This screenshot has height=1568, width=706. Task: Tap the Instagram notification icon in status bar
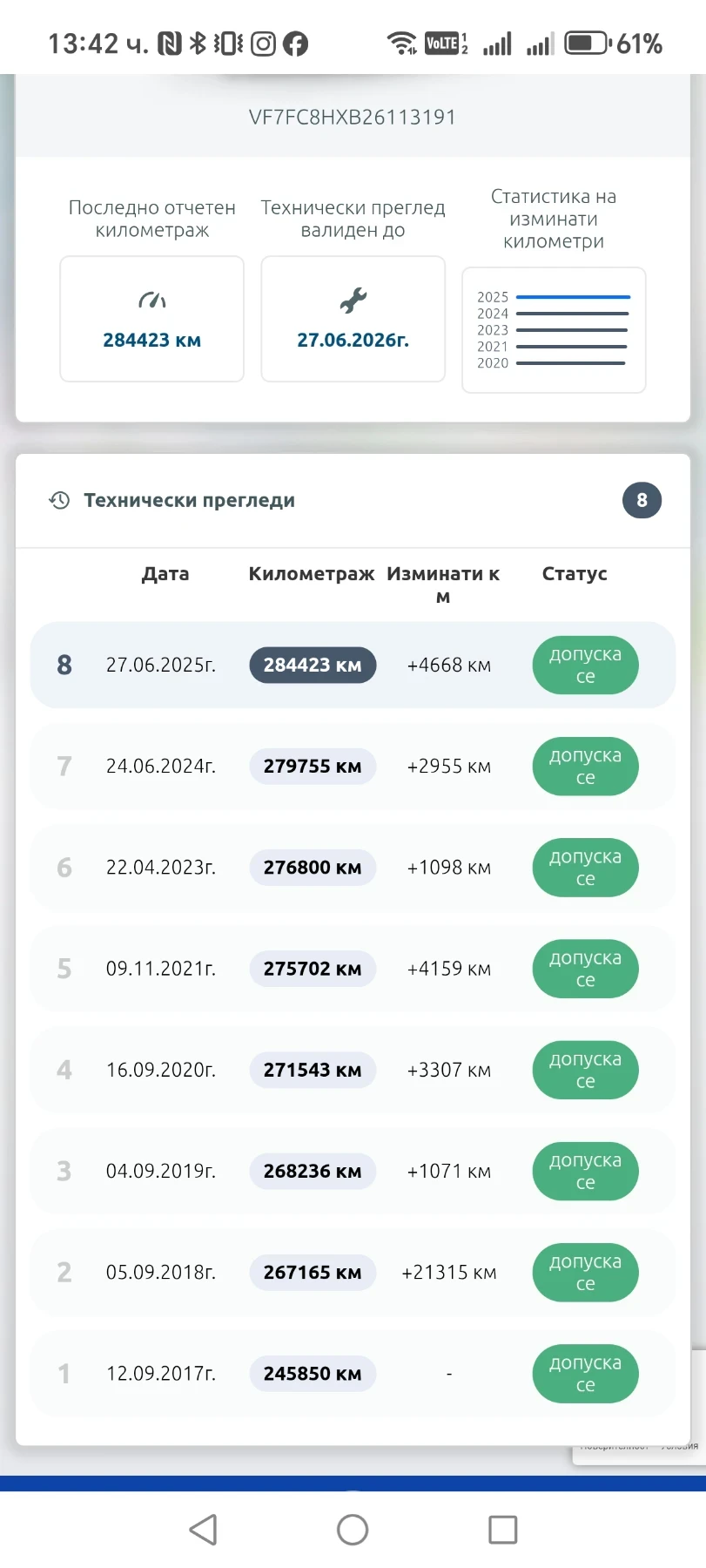[263, 44]
